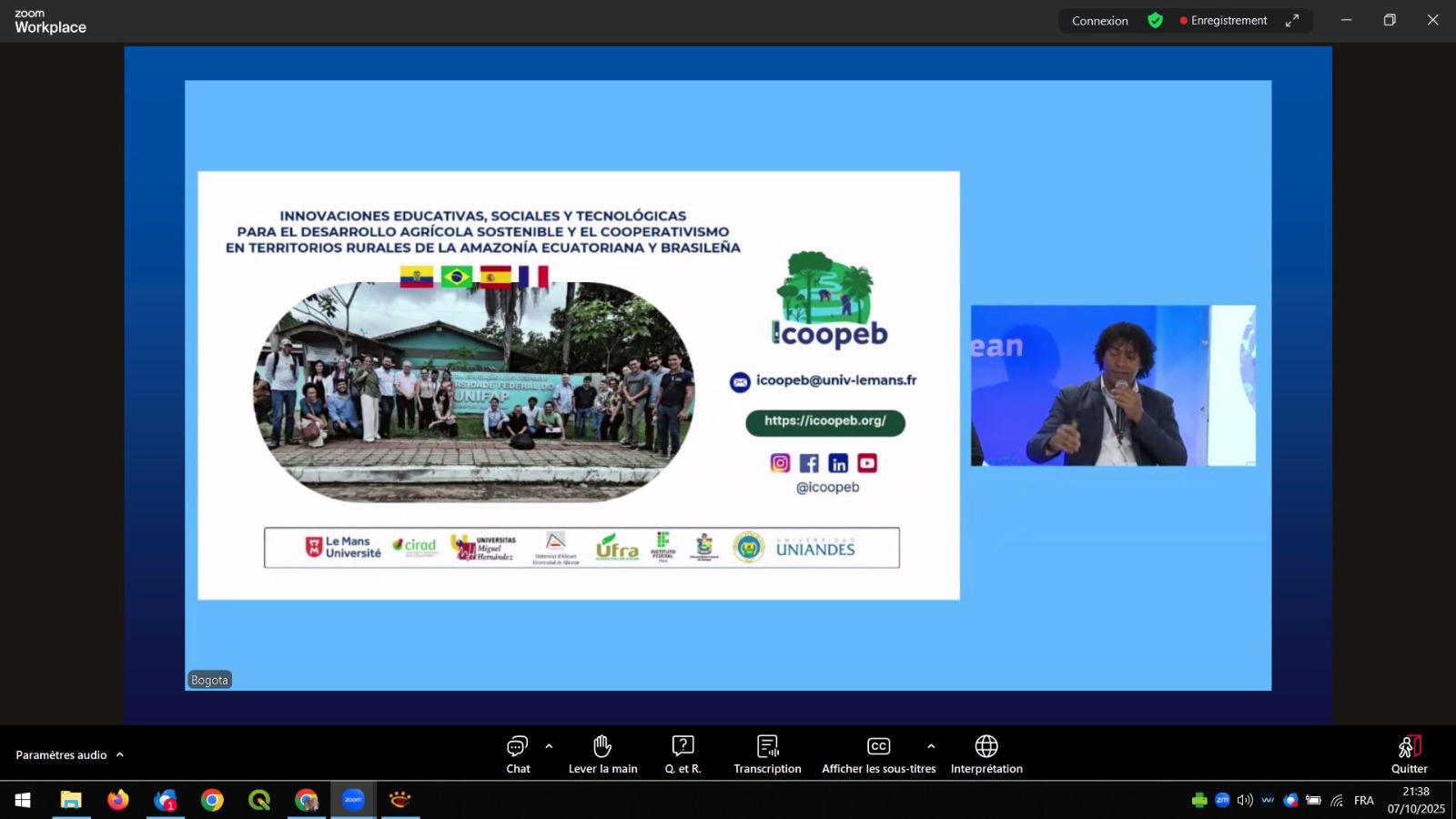Open File Explorer from the taskbar

71,800
